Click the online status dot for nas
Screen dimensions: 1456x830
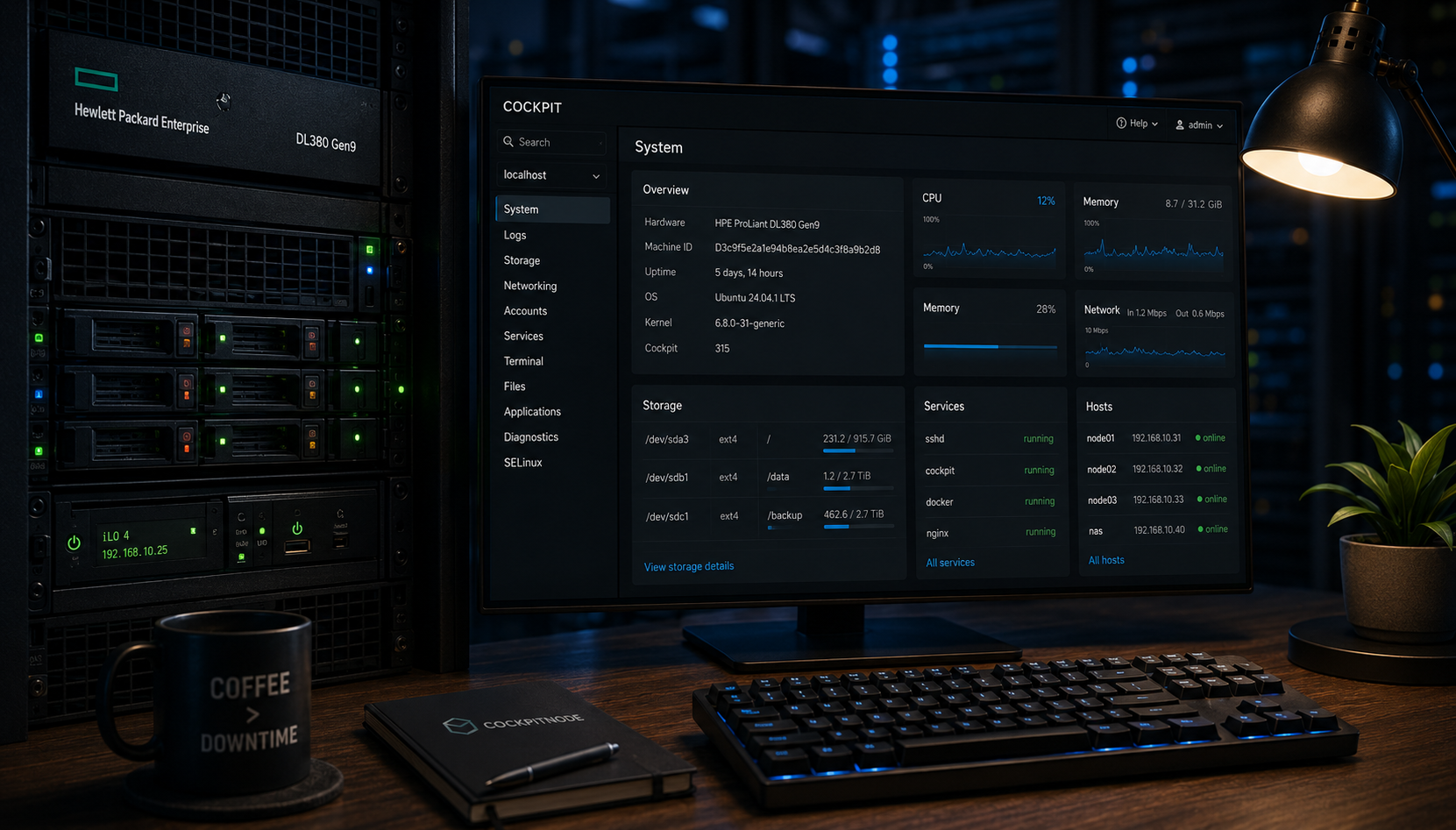pyautogui.click(x=1201, y=529)
